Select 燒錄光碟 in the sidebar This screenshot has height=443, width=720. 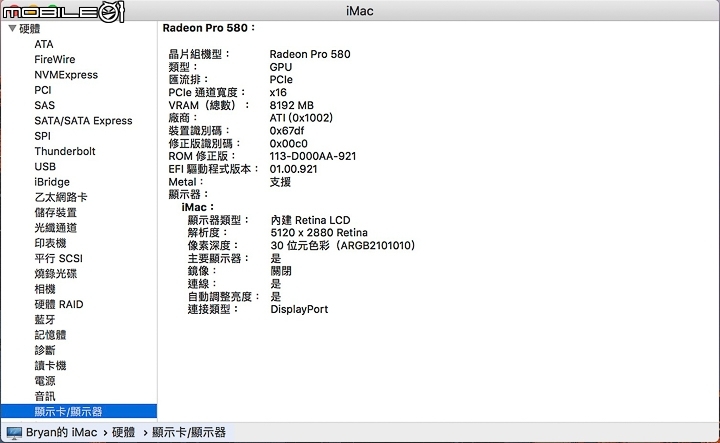pyautogui.click(x=56, y=274)
